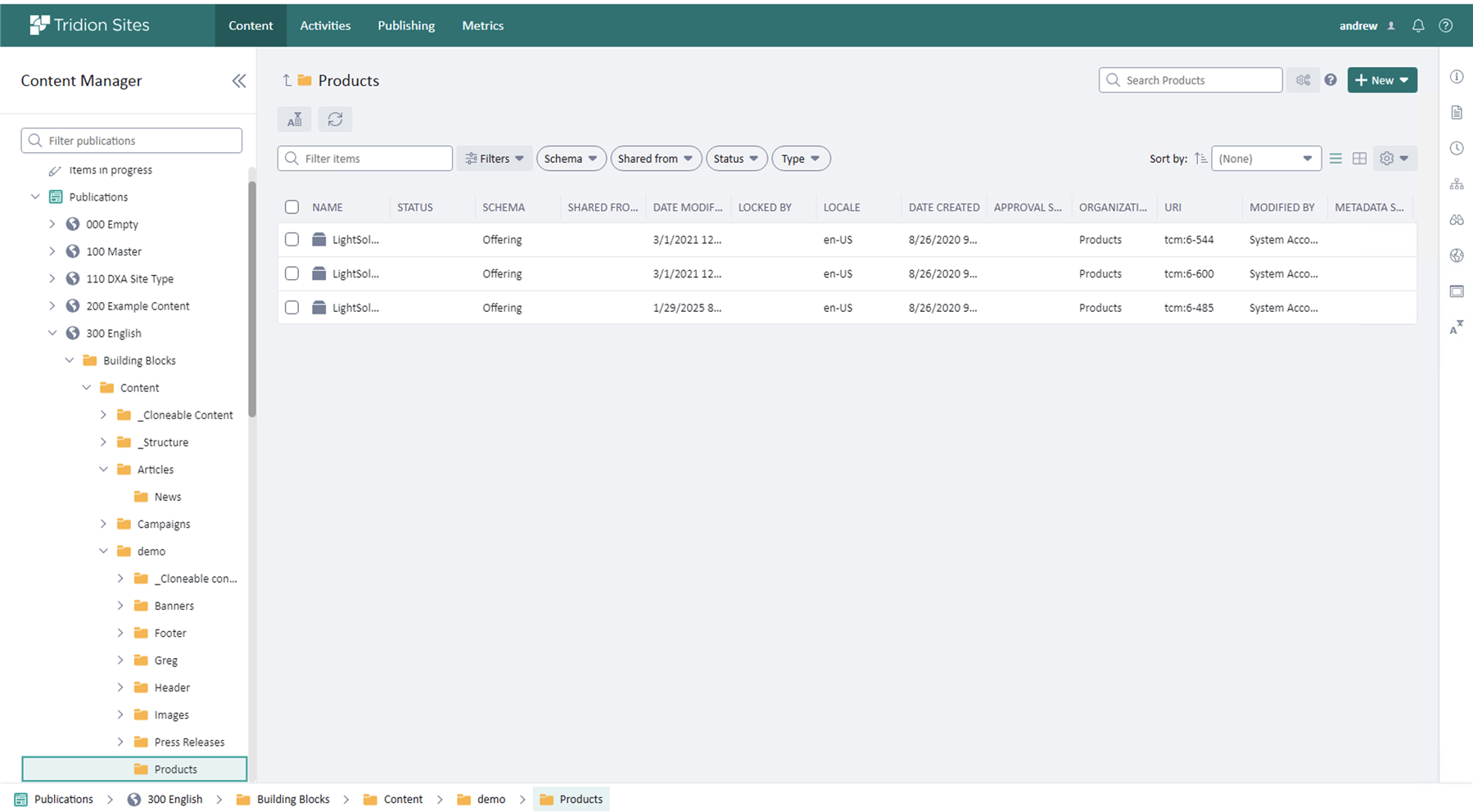Image resolution: width=1473 pixels, height=812 pixels.
Task: Open the Schema filter pill
Action: [571, 158]
